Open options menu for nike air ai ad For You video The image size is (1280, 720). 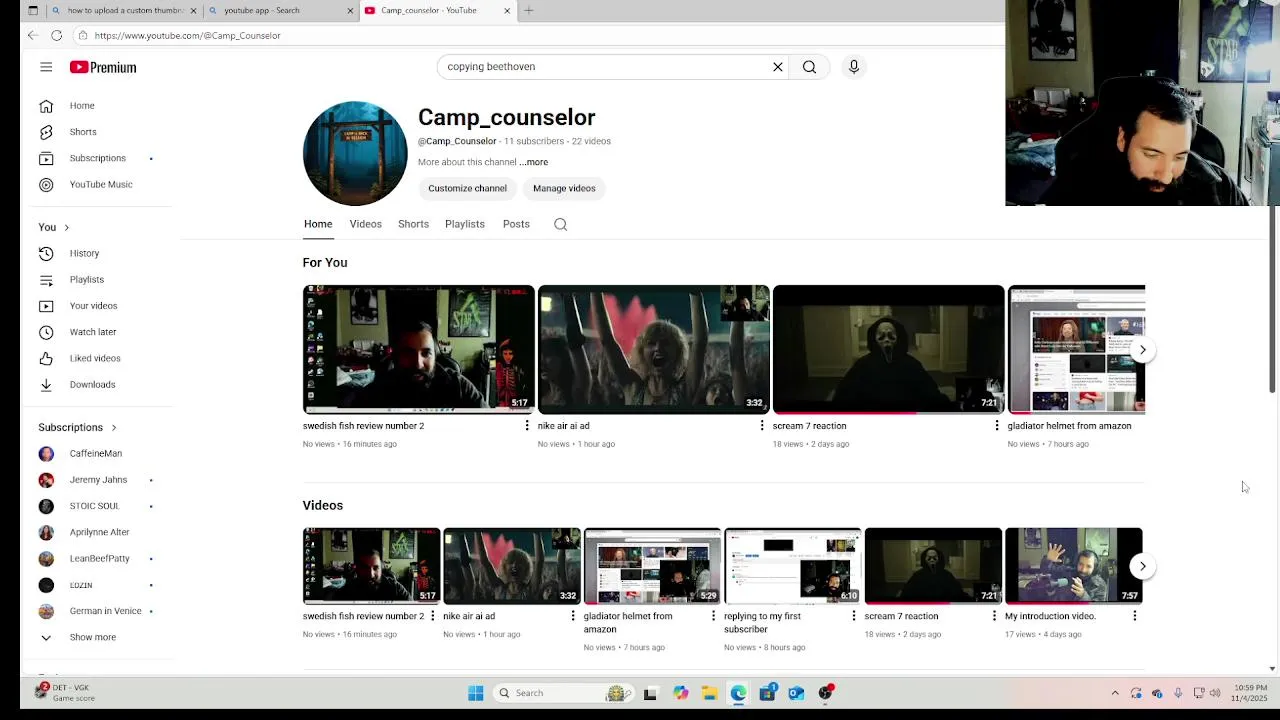[x=762, y=426]
